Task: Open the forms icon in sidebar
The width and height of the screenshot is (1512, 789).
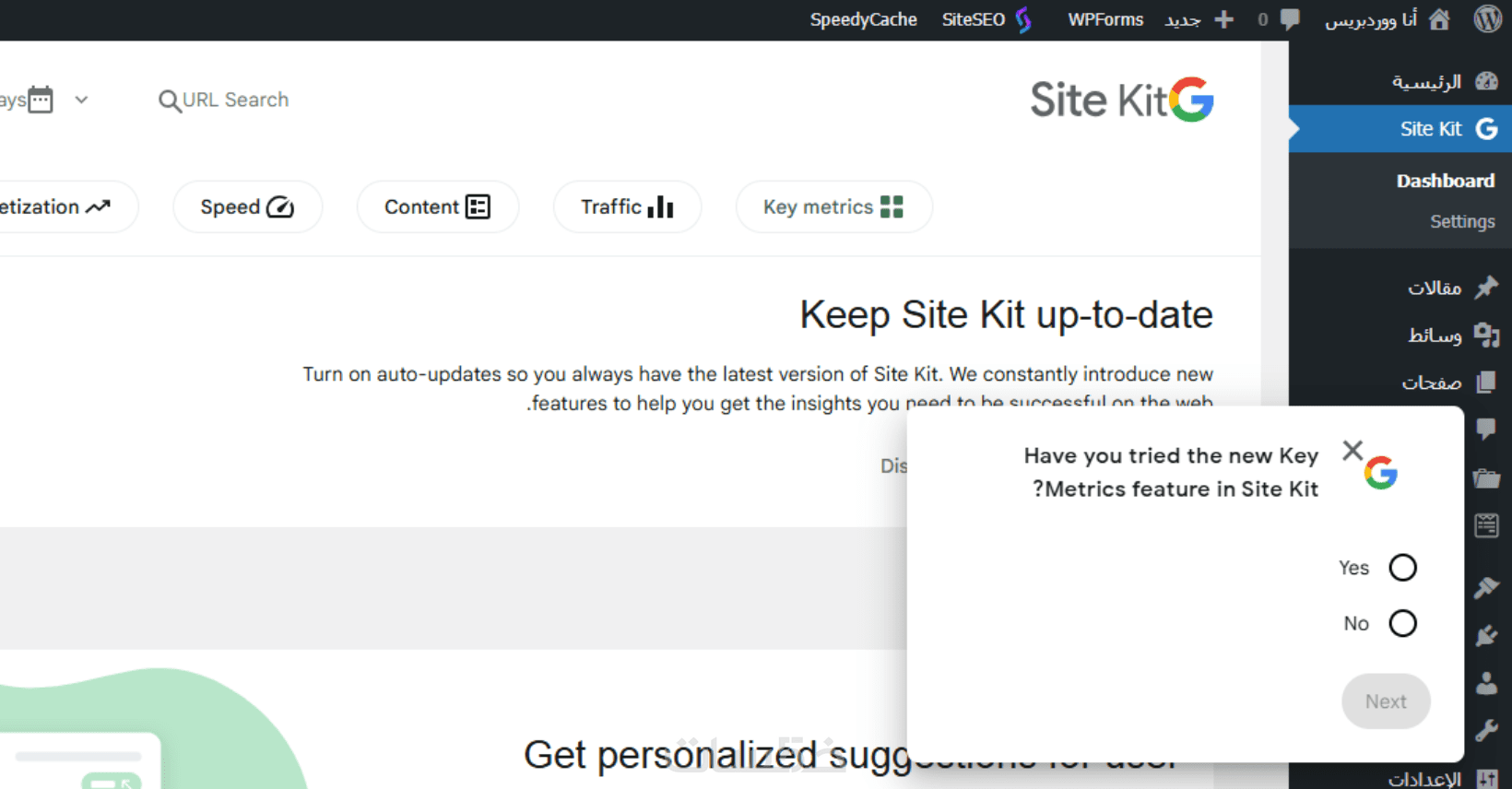Action: pyautogui.click(x=1486, y=525)
